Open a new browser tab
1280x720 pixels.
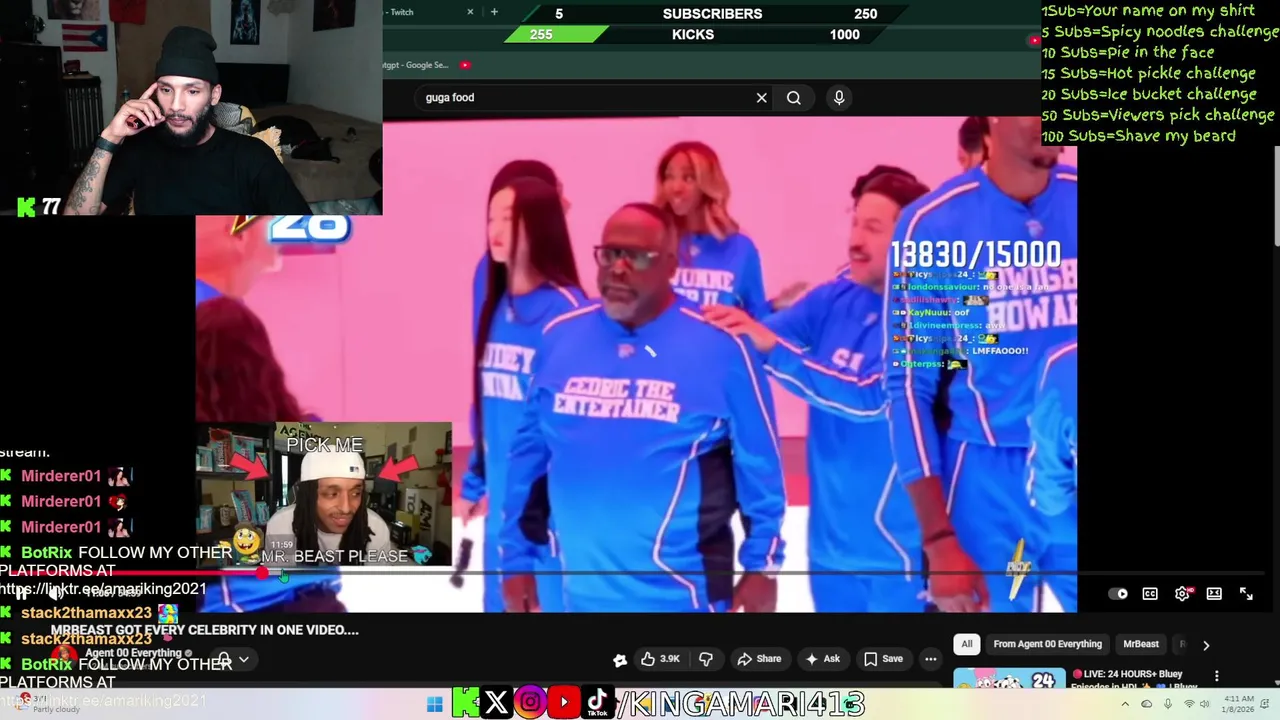tap(494, 12)
